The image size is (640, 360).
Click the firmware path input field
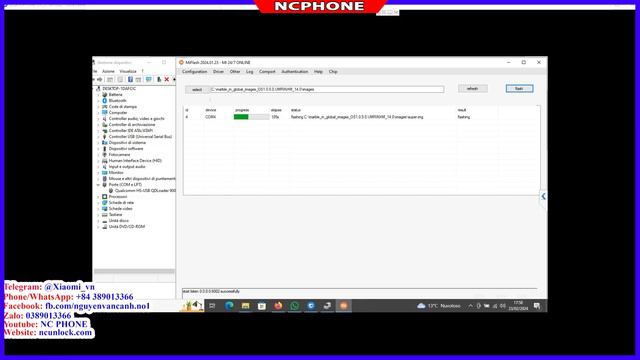coord(327,89)
